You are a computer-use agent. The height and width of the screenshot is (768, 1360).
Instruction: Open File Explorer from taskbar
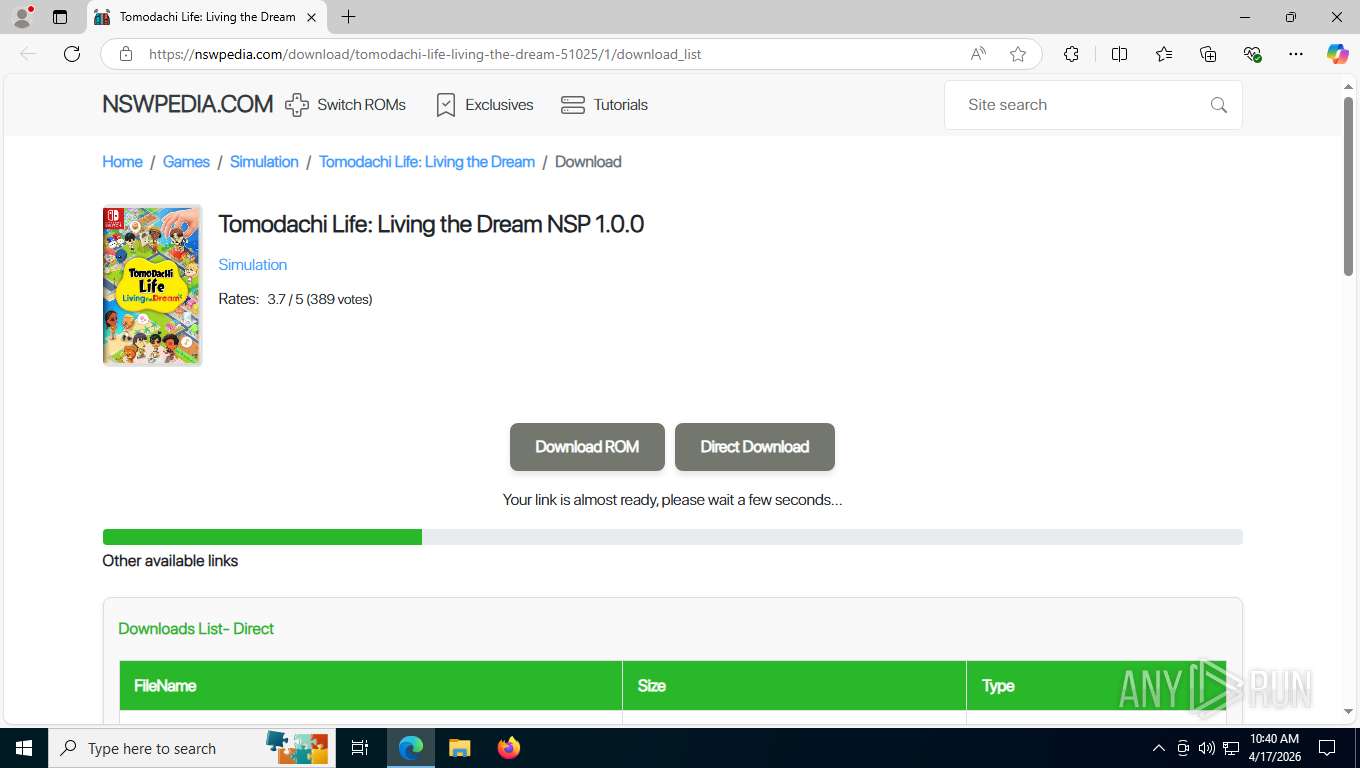[x=459, y=748]
